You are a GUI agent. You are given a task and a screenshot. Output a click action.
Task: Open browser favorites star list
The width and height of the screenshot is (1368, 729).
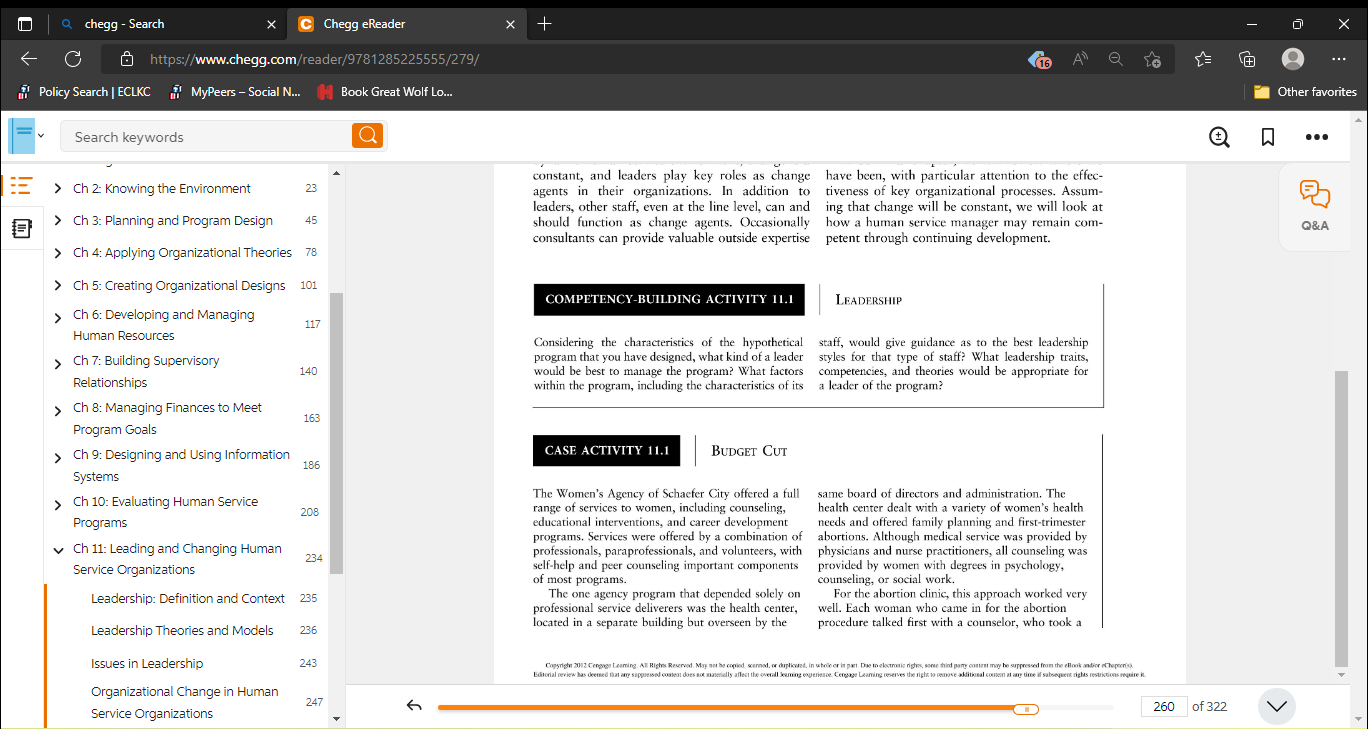[x=1204, y=59]
